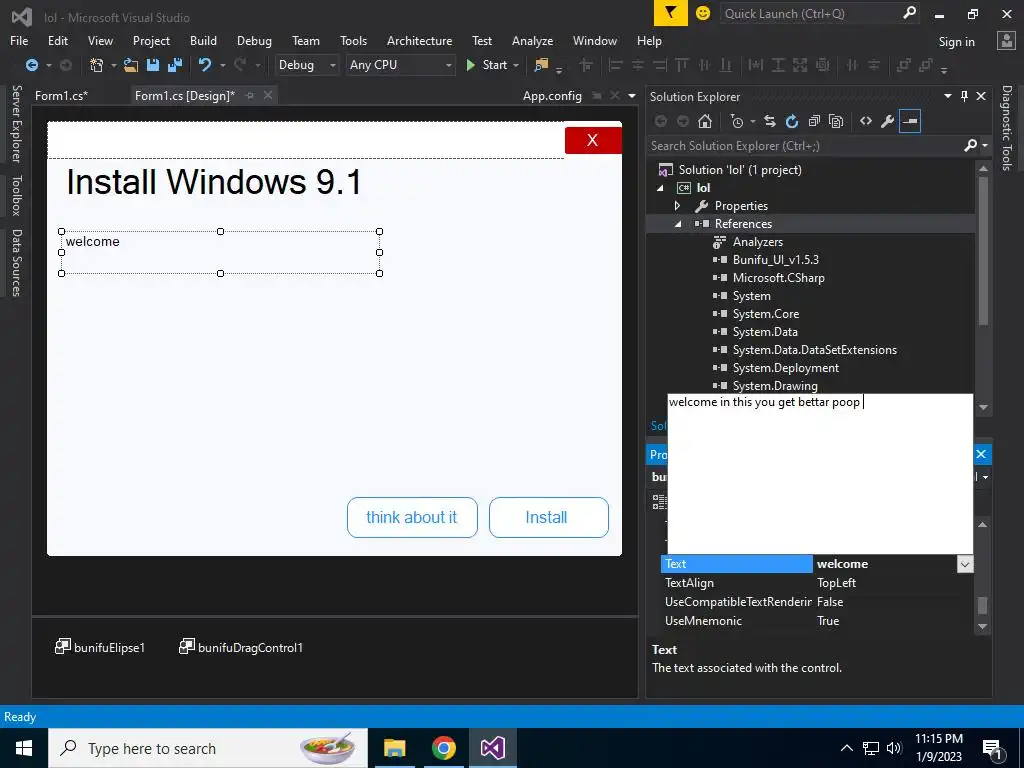Toggle Show All Files in Solution Explorer
Viewport: 1024px width, 768px height.
tap(836, 121)
